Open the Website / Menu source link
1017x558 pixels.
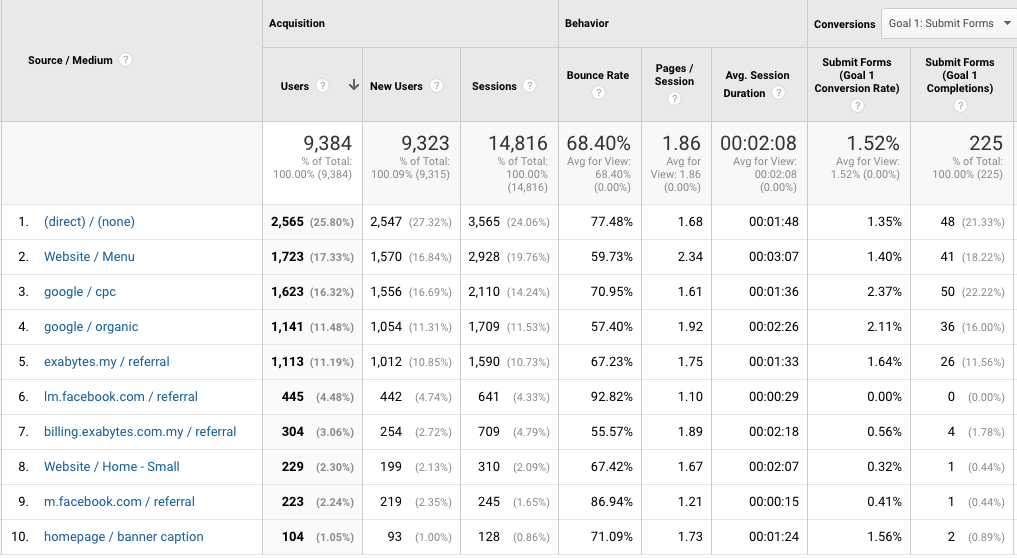coord(89,257)
